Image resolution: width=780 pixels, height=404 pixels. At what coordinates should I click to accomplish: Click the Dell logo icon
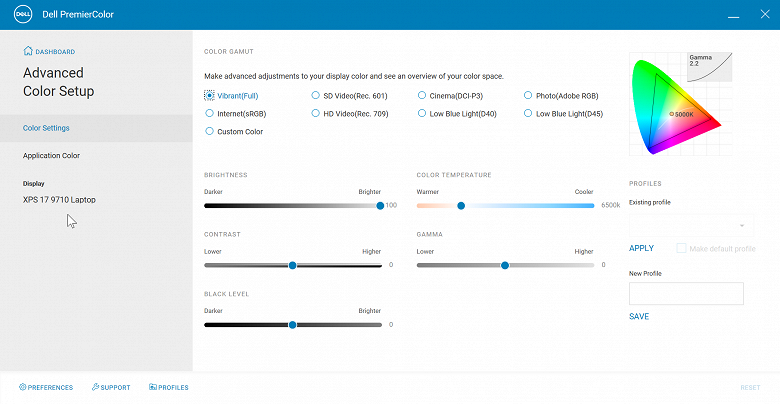[x=19, y=15]
